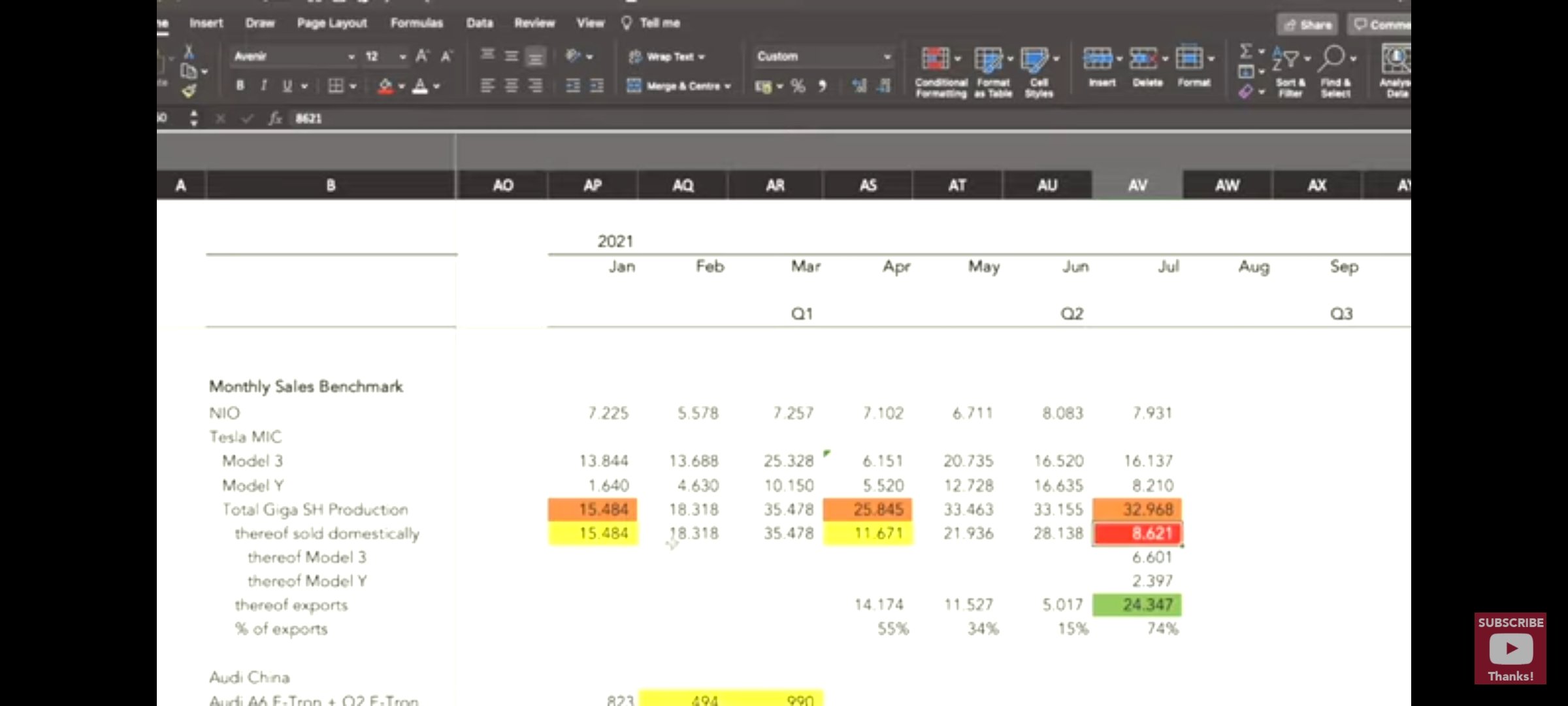Expand the Custom number format dropdown
1568x706 pixels.
pyautogui.click(x=887, y=57)
